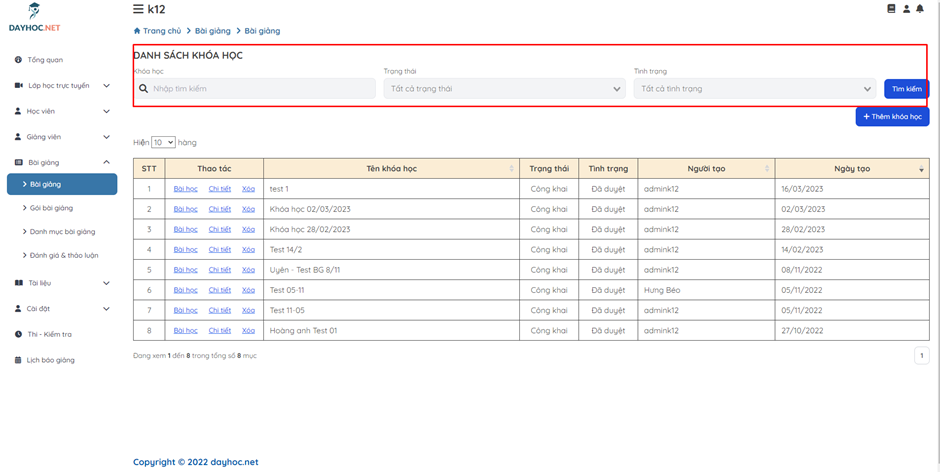Open the Trạng thái dropdown filter
The image size is (940, 472).
coord(504,89)
